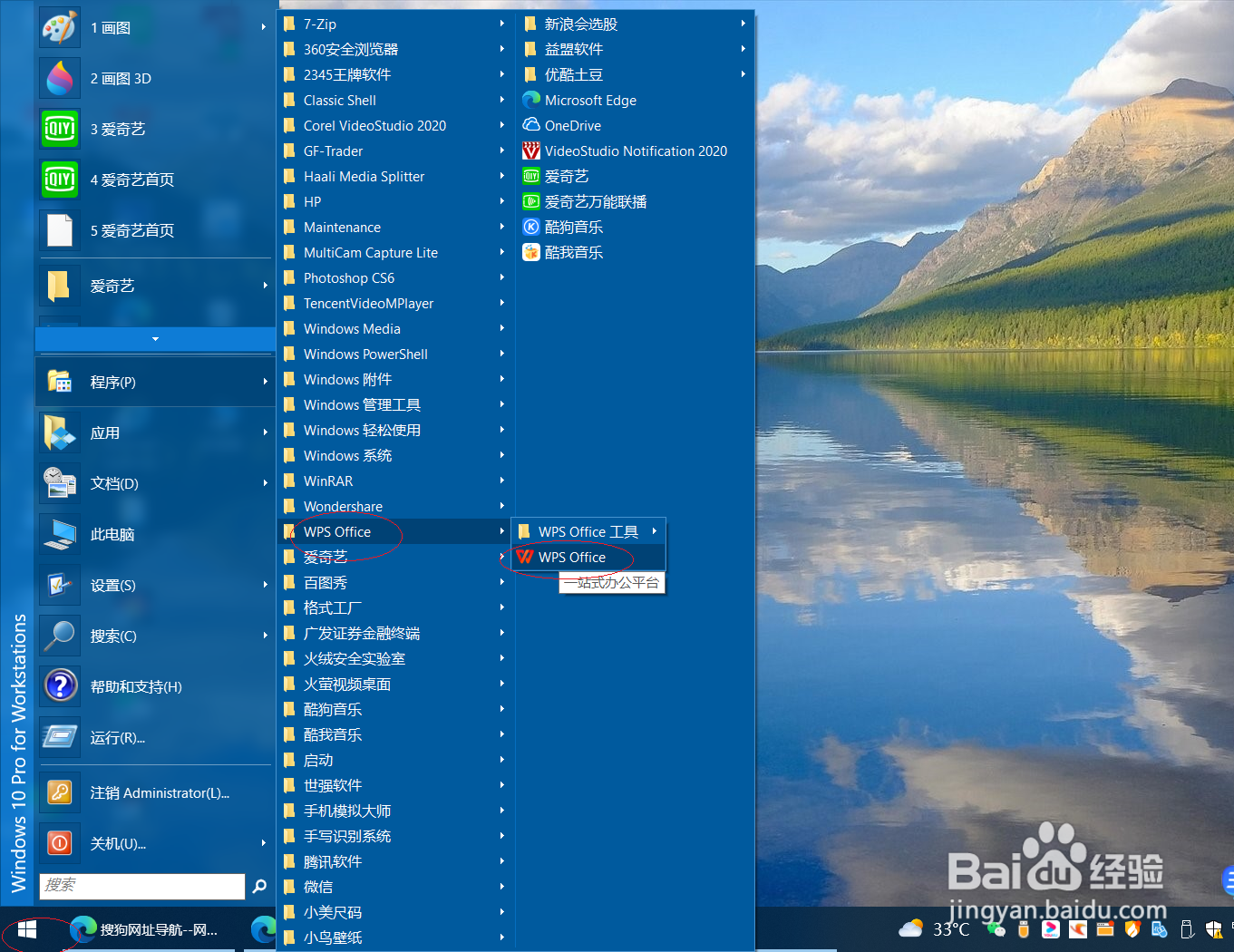The height and width of the screenshot is (952, 1234).
Task: Open weather widget showing 33°C
Action: click(935, 929)
